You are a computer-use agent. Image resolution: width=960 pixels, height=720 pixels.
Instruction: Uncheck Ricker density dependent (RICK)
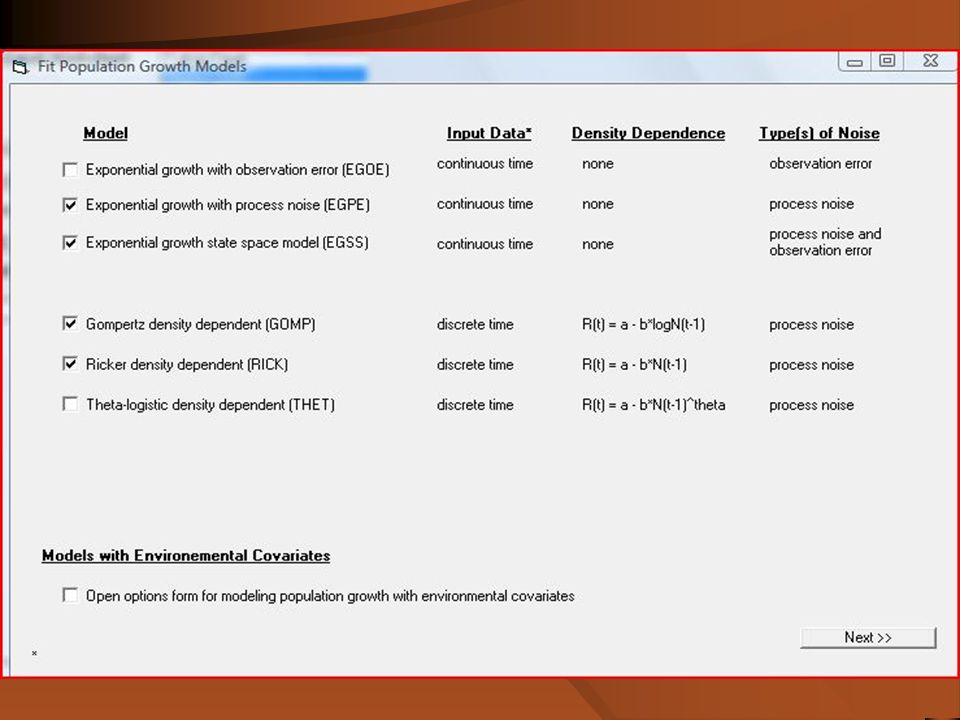70,364
